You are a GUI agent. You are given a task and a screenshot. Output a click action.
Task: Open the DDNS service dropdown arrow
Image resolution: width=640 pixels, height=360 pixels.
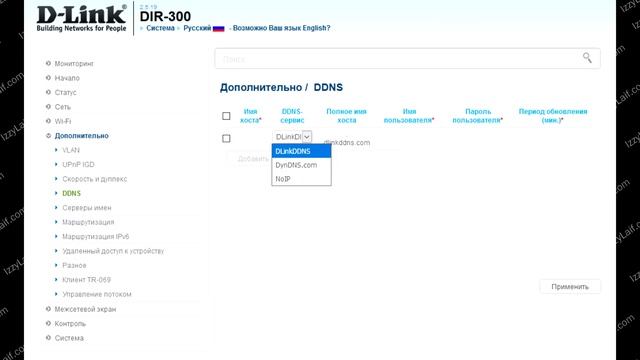point(307,137)
